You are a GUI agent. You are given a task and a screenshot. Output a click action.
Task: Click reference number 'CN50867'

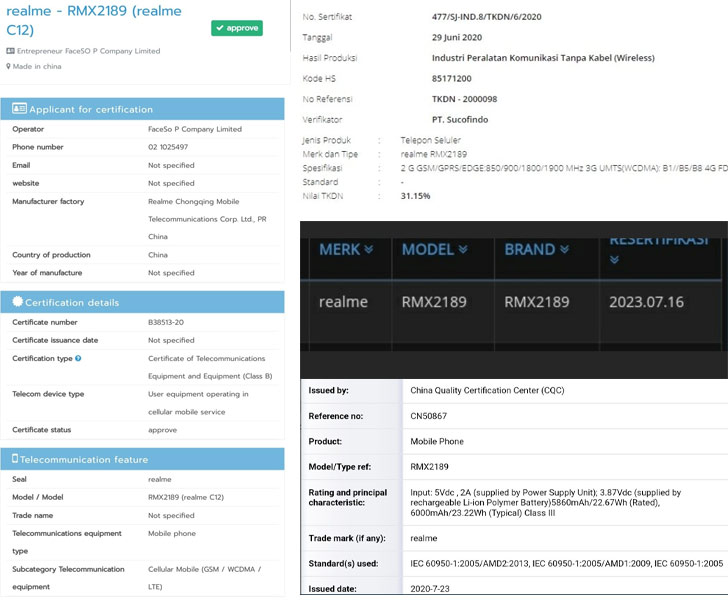(429, 416)
